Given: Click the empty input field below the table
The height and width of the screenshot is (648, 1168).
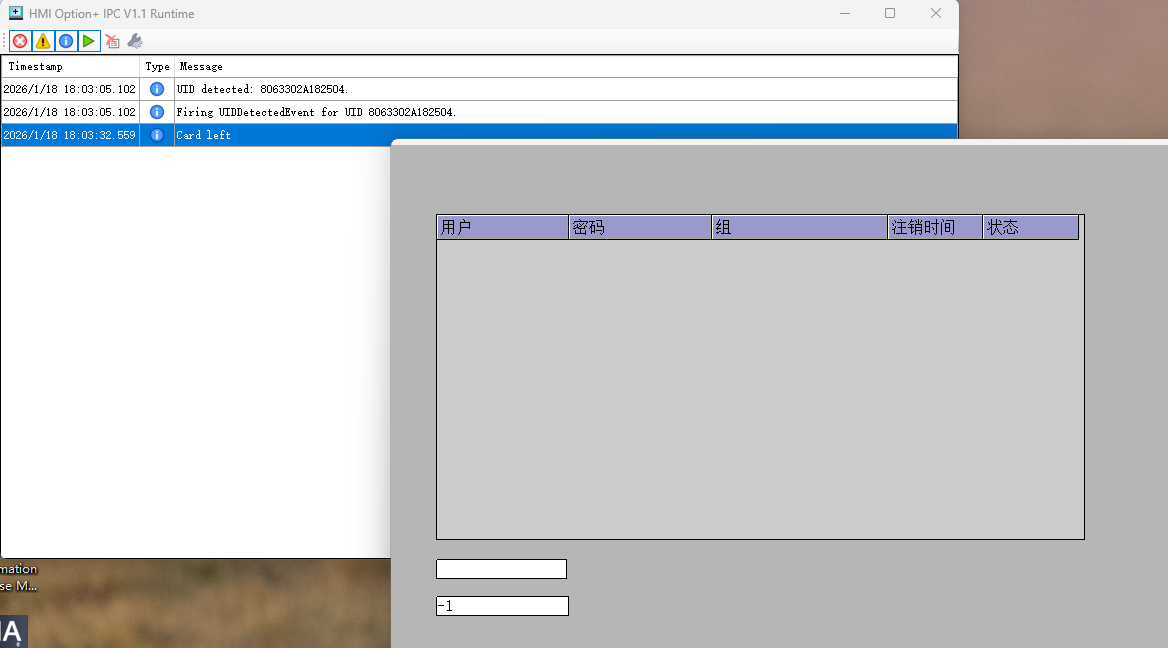Looking at the screenshot, I should tap(501, 569).
